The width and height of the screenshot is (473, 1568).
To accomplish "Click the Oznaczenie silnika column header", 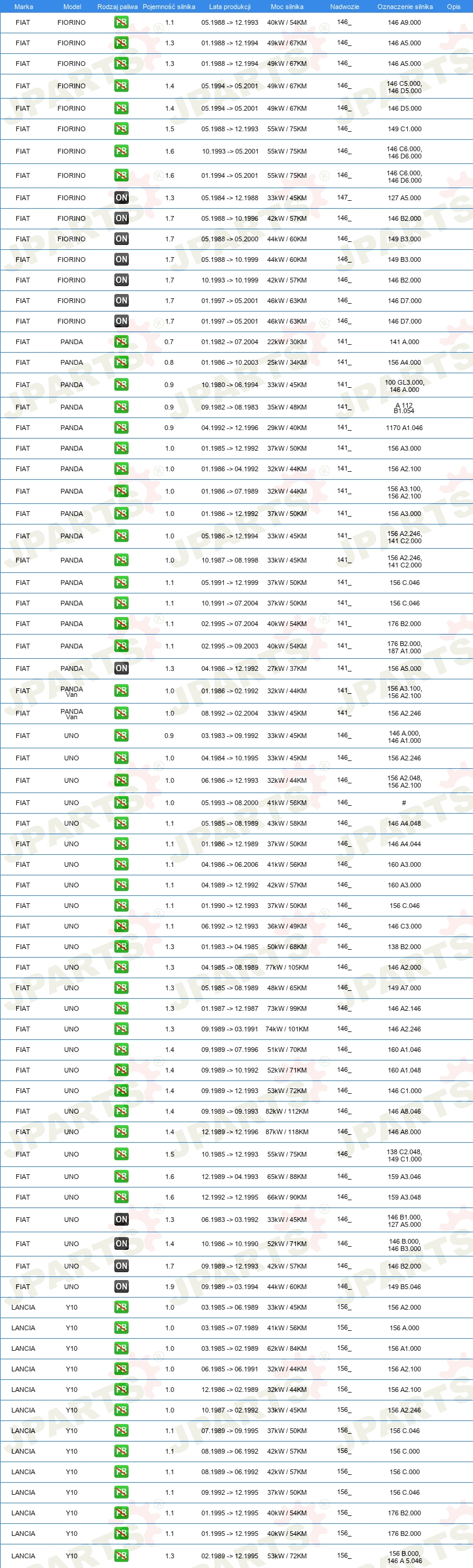I will (405, 7).
